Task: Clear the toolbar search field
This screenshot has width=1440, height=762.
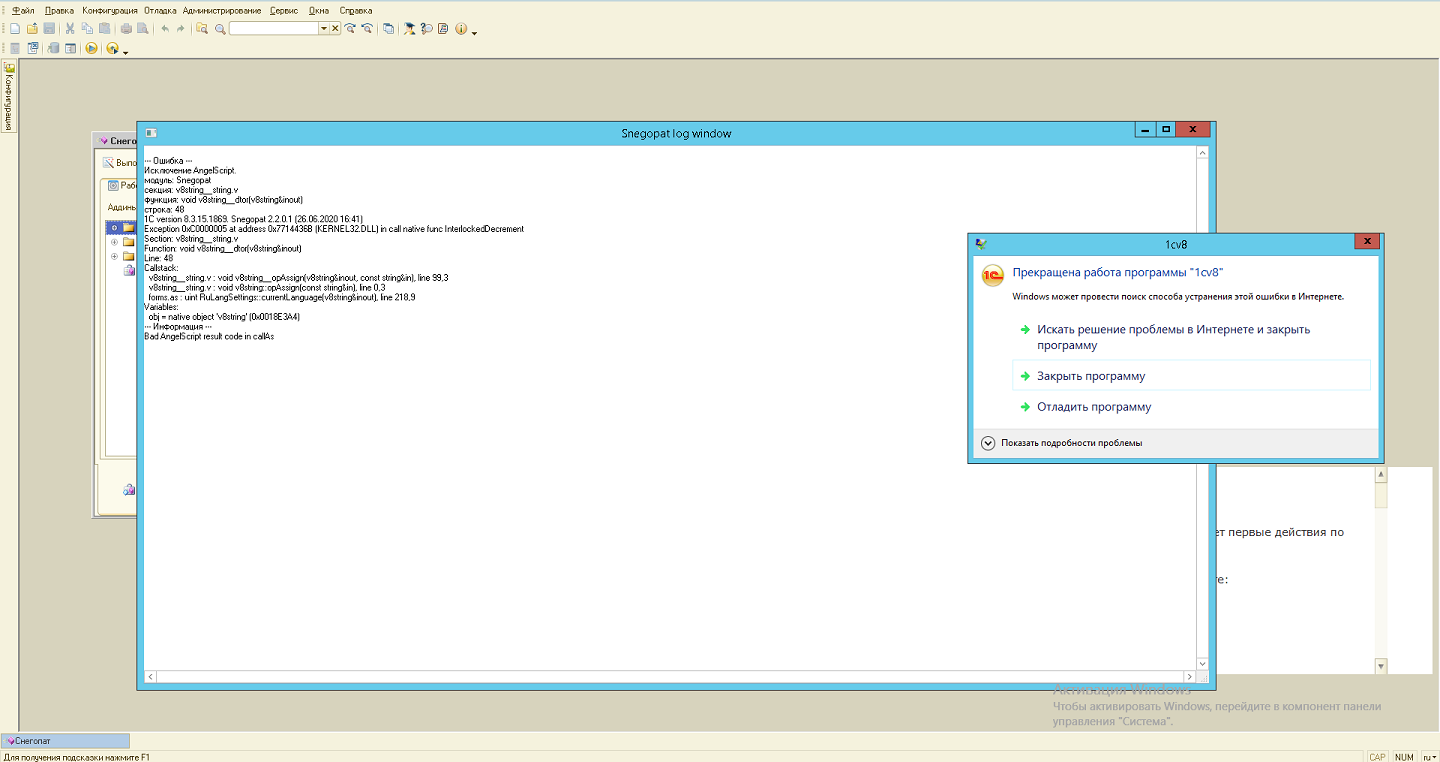Action: coord(335,29)
